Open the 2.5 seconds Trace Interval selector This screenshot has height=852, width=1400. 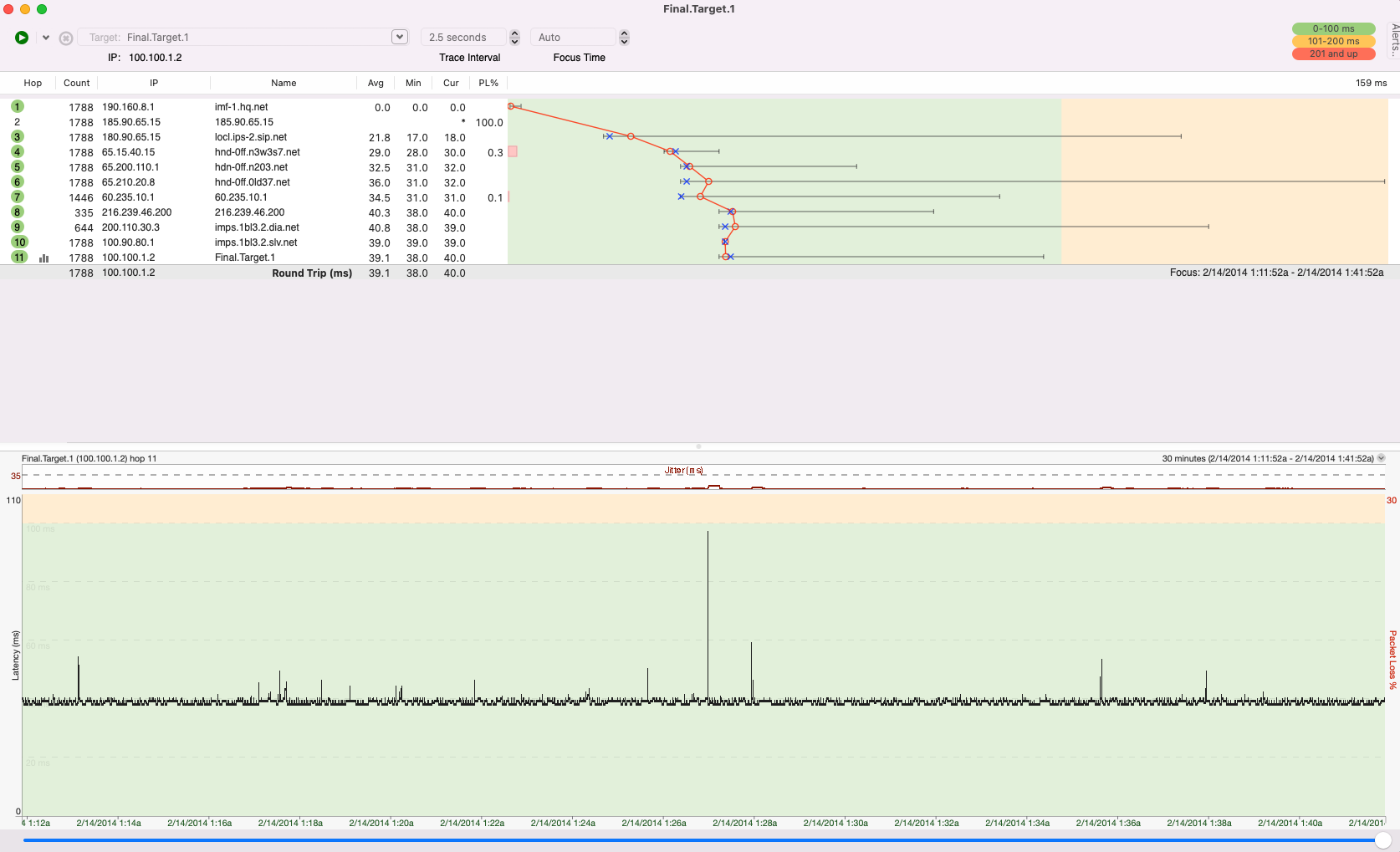coord(465,37)
